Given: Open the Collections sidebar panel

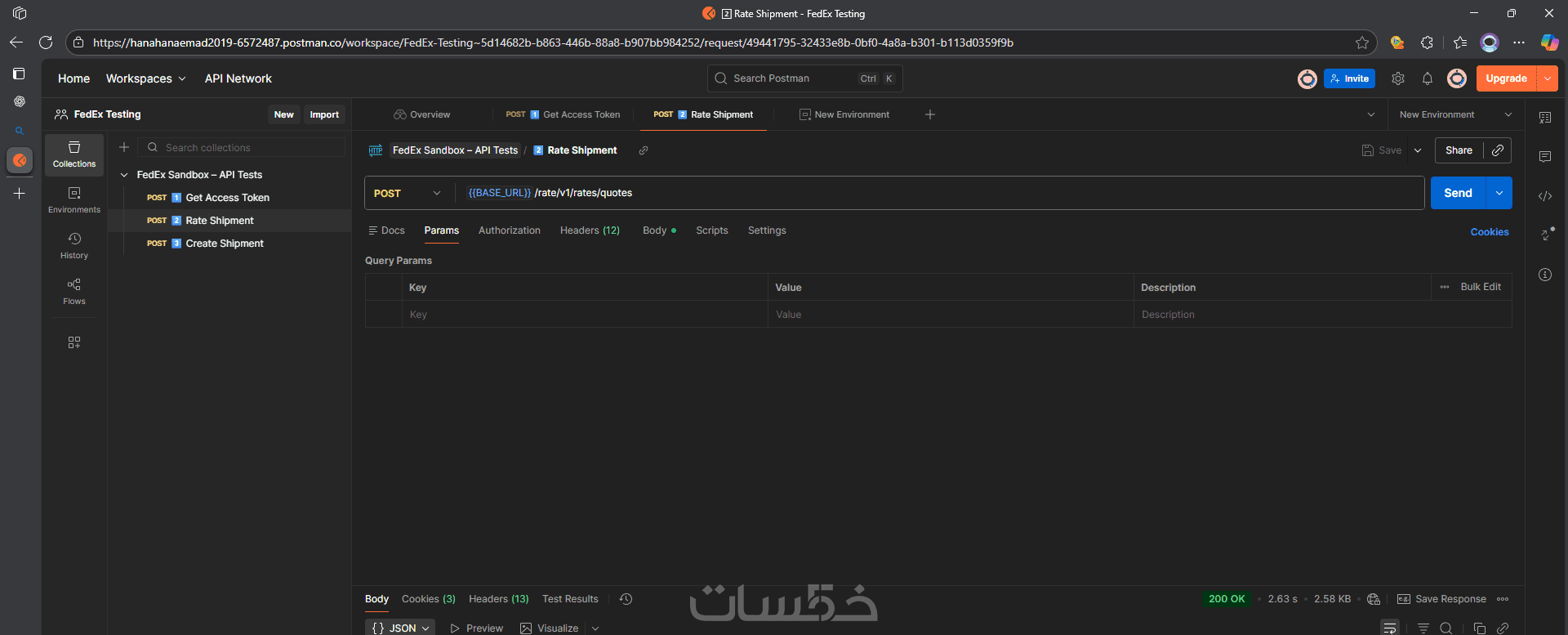Looking at the screenshot, I should (74, 154).
